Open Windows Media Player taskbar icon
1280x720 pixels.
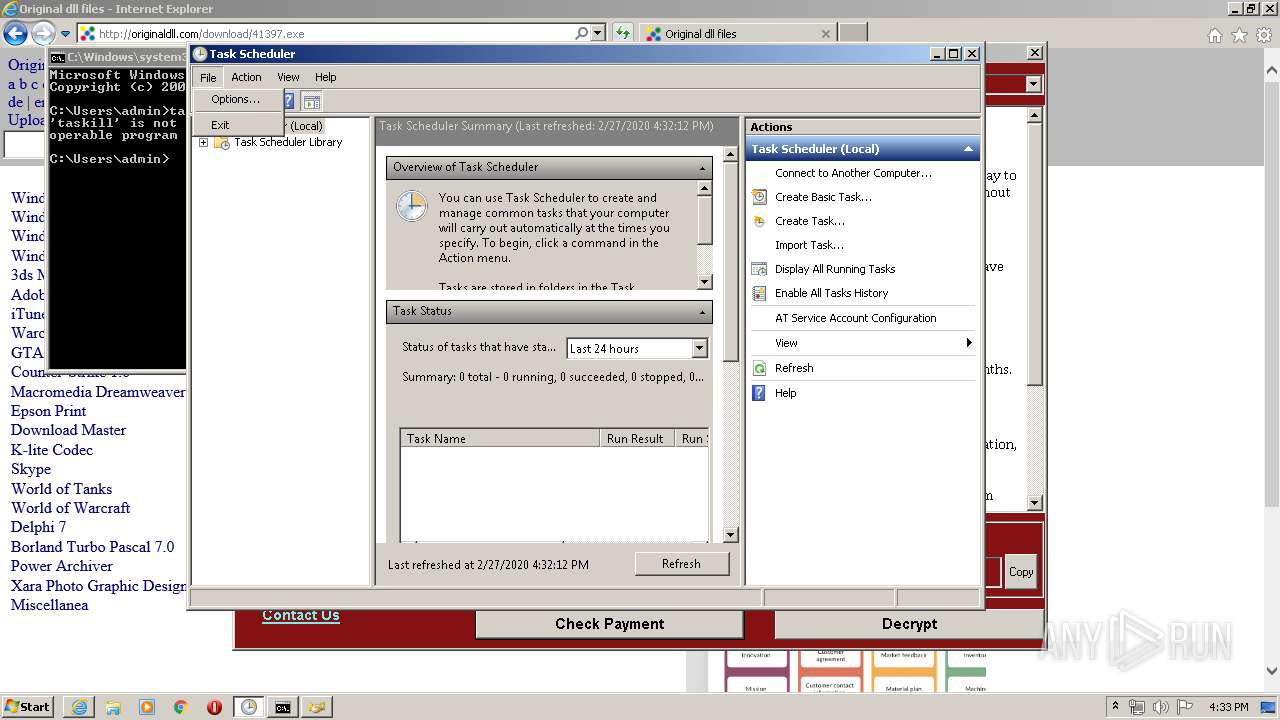coord(147,707)
